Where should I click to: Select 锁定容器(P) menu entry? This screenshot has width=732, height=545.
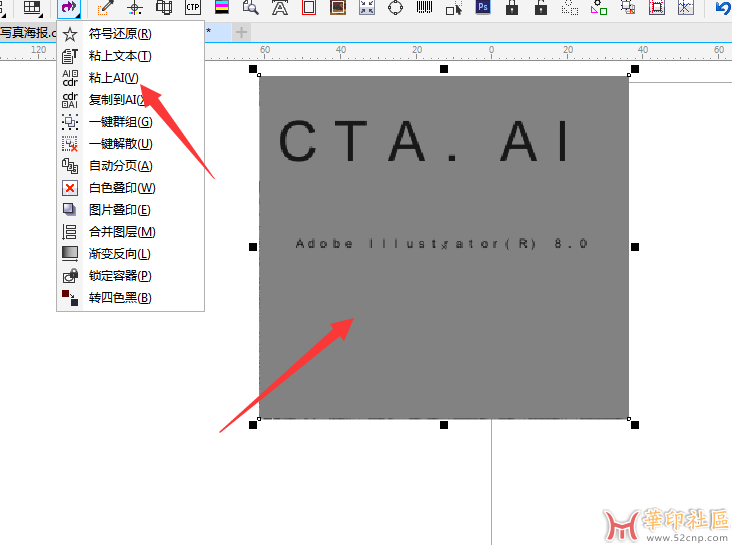[130, 276]
